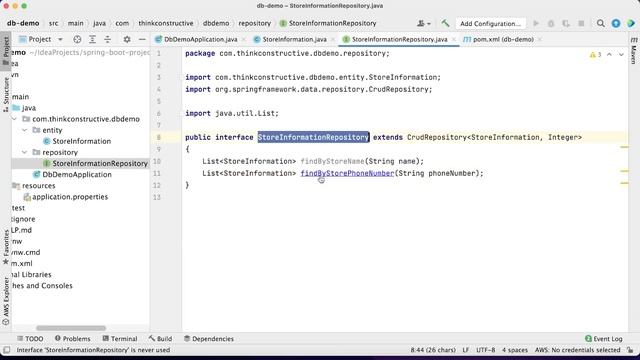
Task: Open the Project view dropdown
Action: point(41,39)
